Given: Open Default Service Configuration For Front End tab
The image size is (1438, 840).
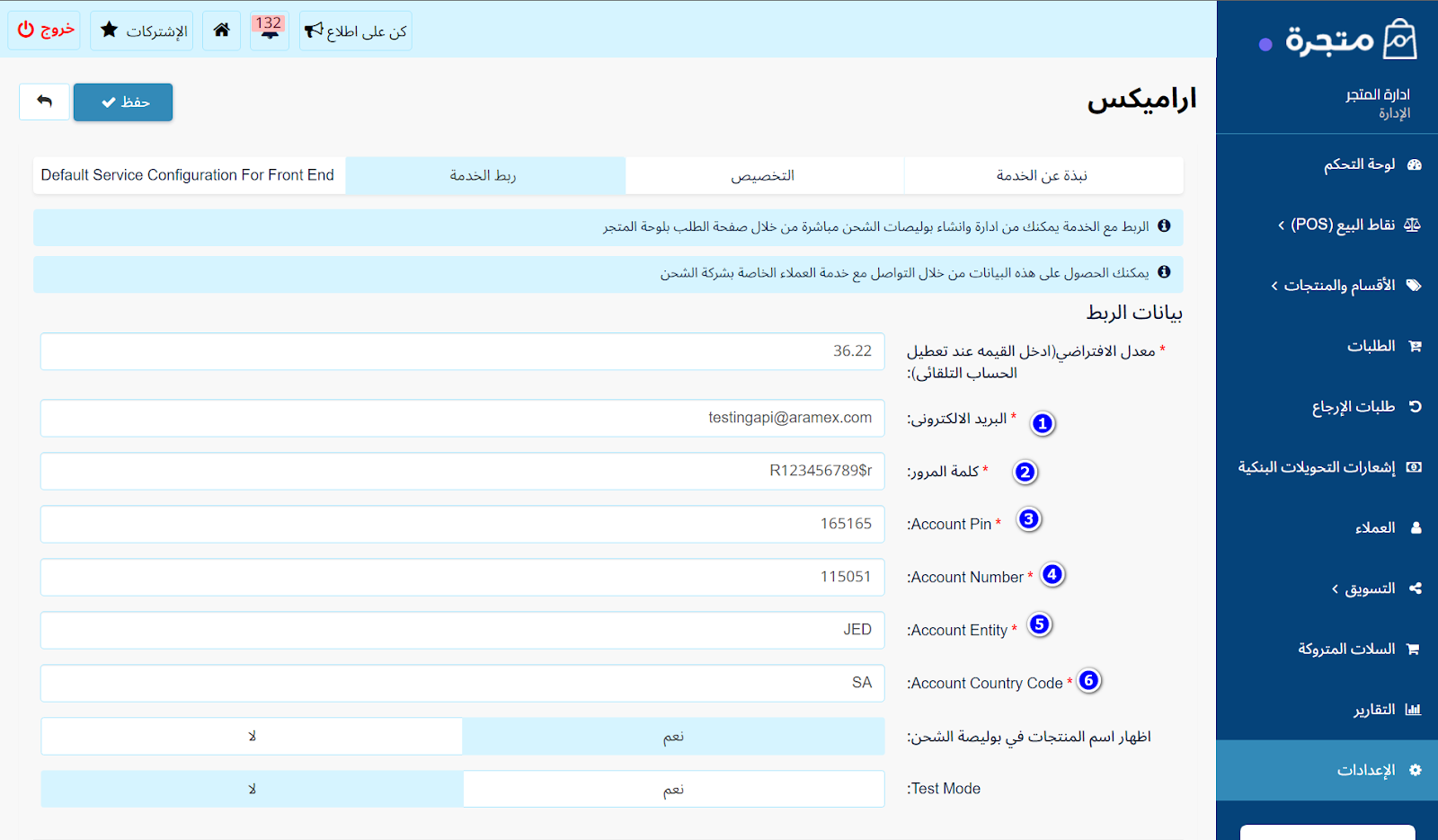Looking at the screenshot, I should pyautogui.click(x=188, y=175).
